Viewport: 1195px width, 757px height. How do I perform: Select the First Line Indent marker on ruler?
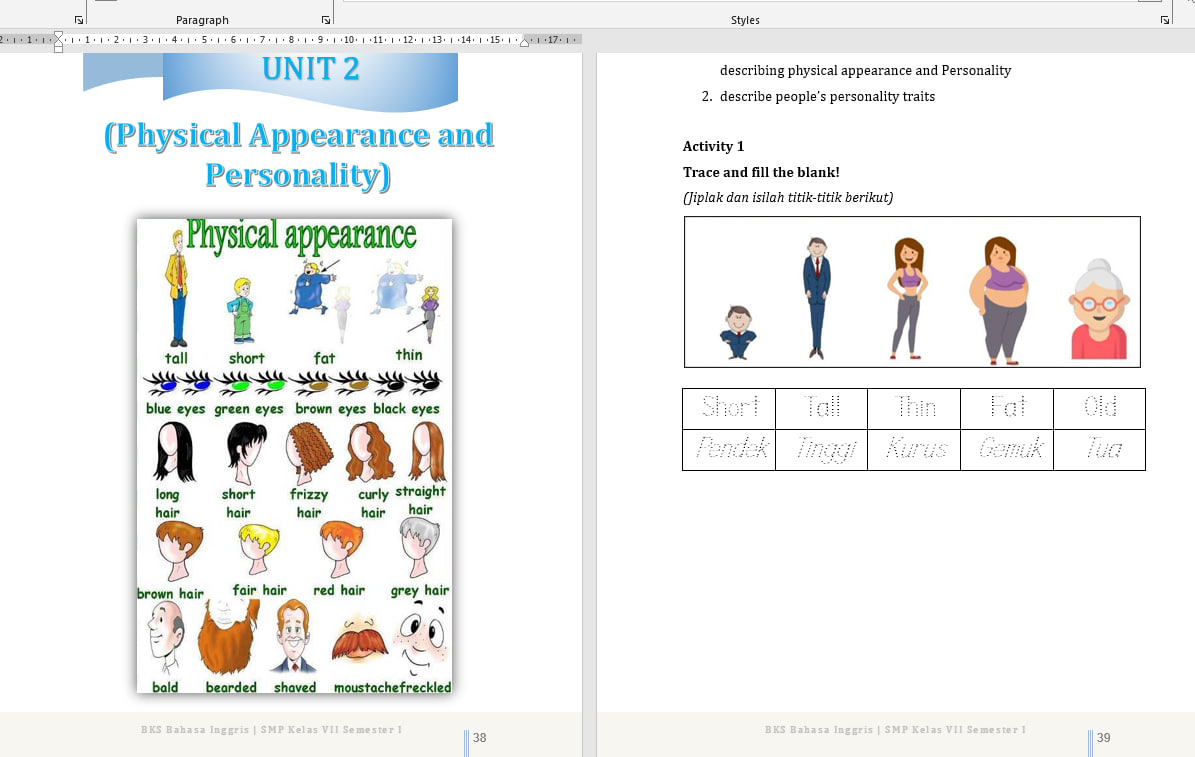click(x=59, y=35)
